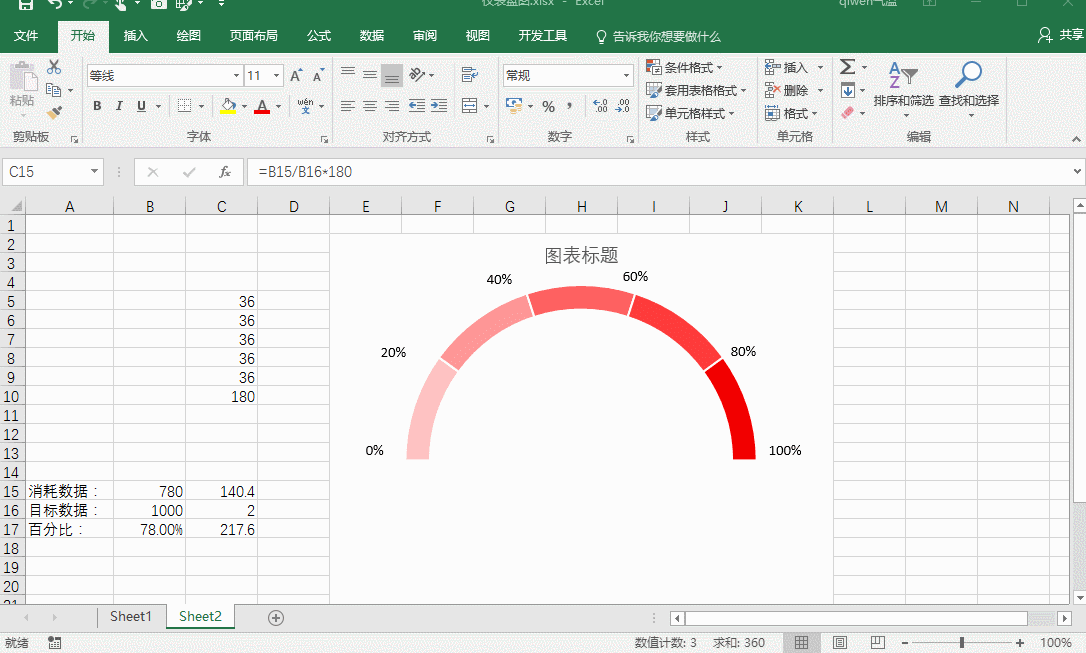Expand the formula bar
This screenshot has height=653, width=1086.
click(1077, 171)
